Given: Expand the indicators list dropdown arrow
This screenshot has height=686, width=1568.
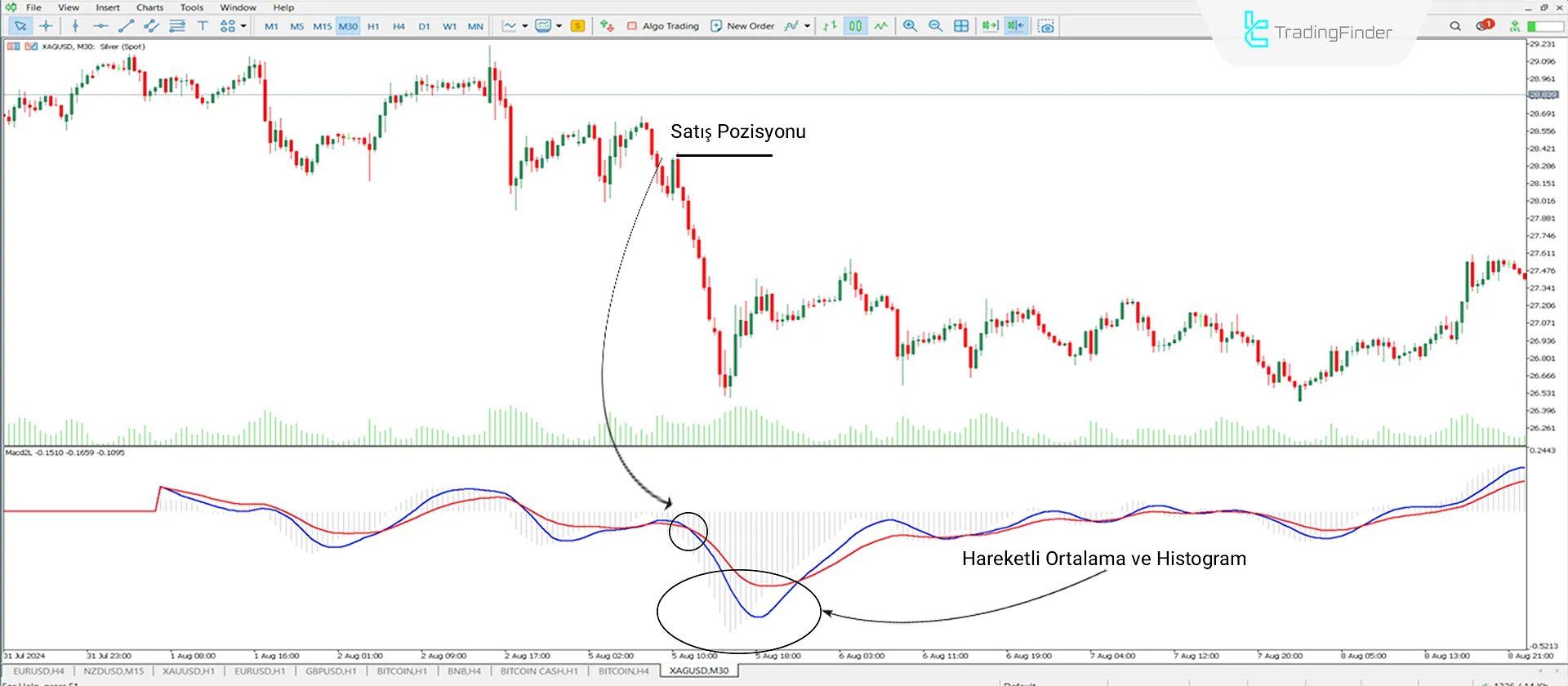Looking at the screenshot, I should coord(807,26).
